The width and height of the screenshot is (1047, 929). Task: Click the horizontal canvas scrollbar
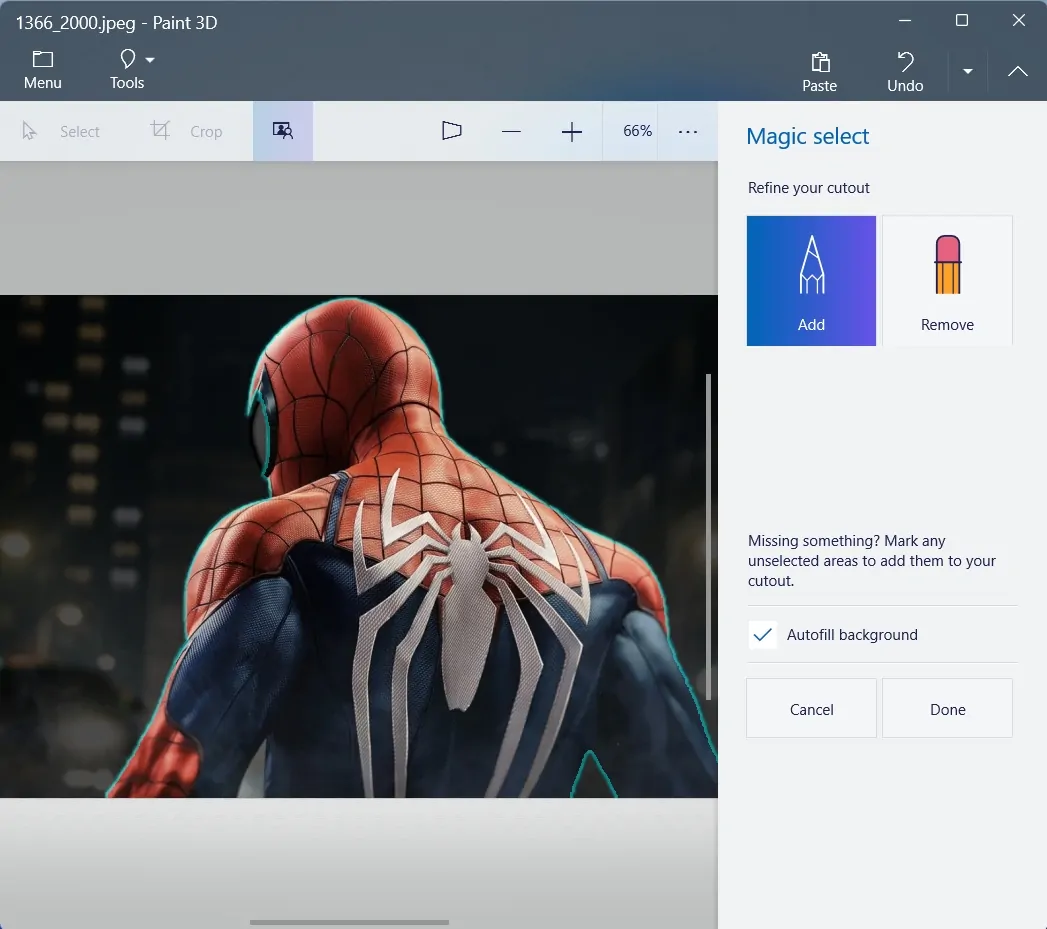click(x=349, y=922)
